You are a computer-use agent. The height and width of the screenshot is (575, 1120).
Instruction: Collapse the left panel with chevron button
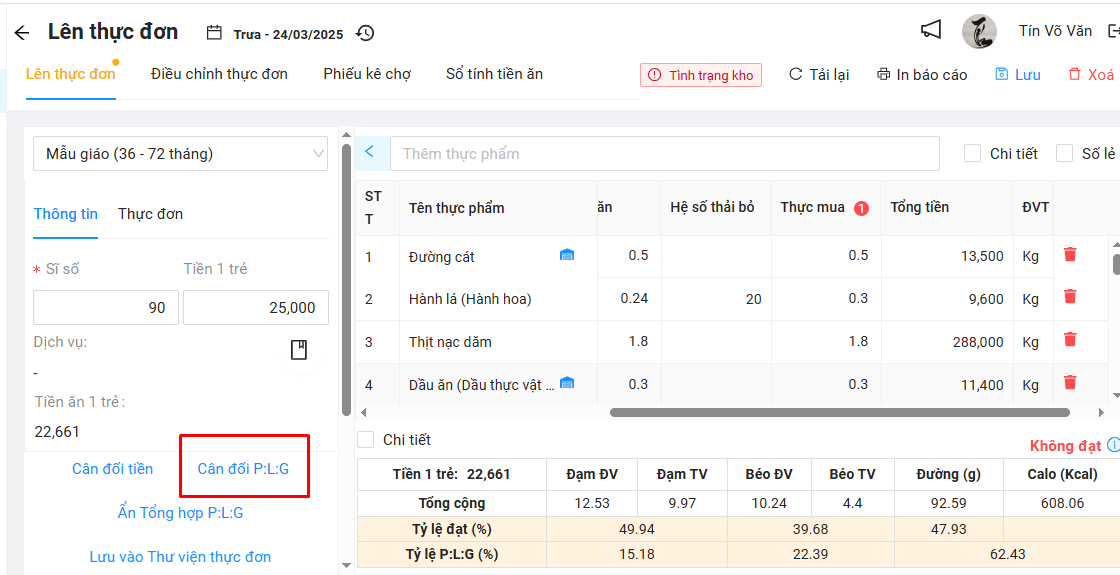point(370,153)
